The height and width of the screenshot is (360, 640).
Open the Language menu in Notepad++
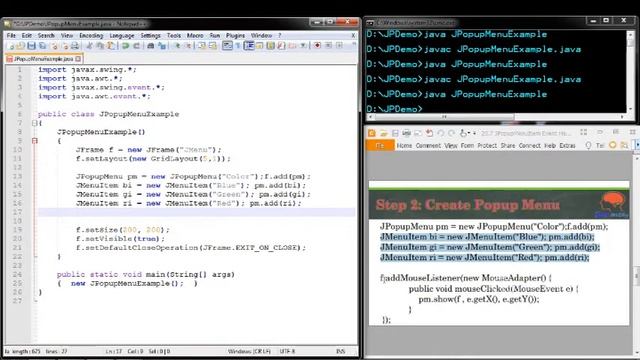point(122,36)
